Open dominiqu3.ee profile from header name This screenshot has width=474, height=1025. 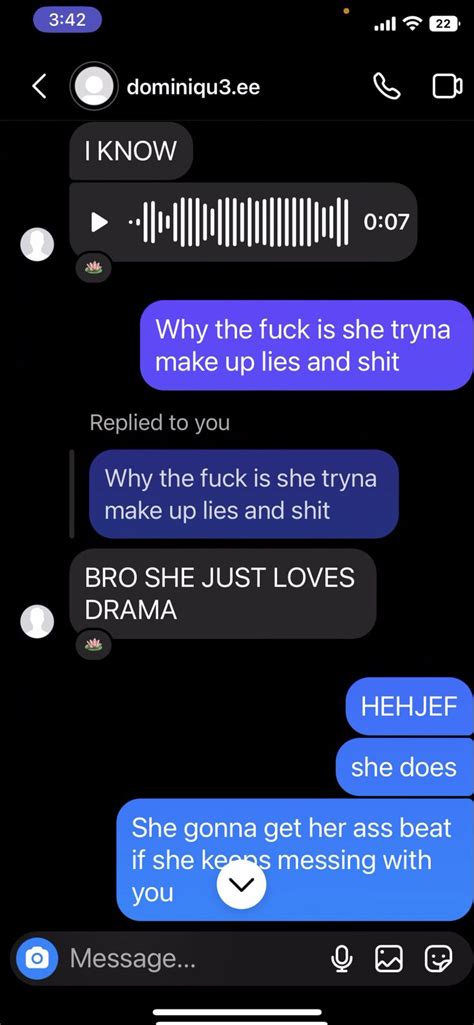pyautogui.click(x=193, y=86)
